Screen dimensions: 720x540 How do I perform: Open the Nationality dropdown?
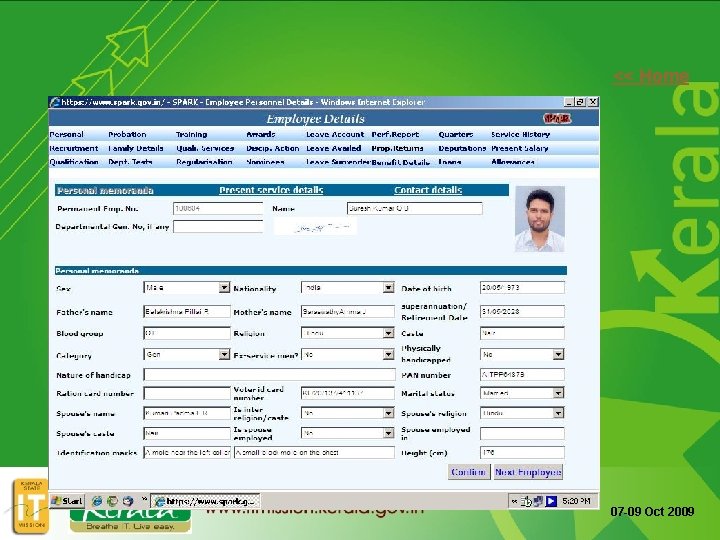388,287
